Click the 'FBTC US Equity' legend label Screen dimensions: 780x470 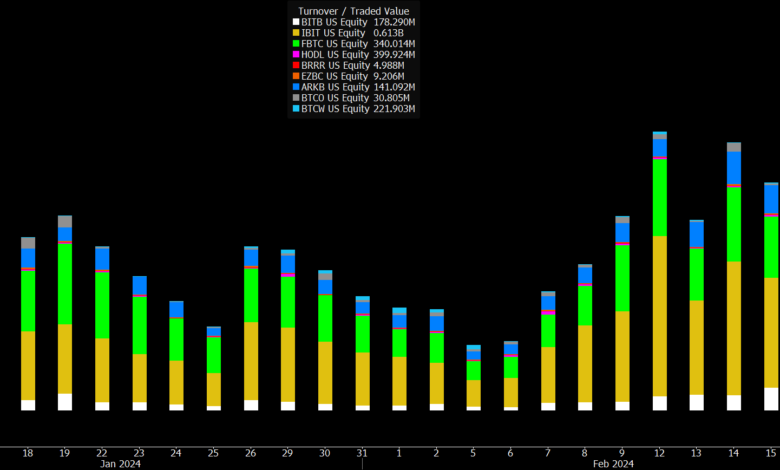[335, 43]
